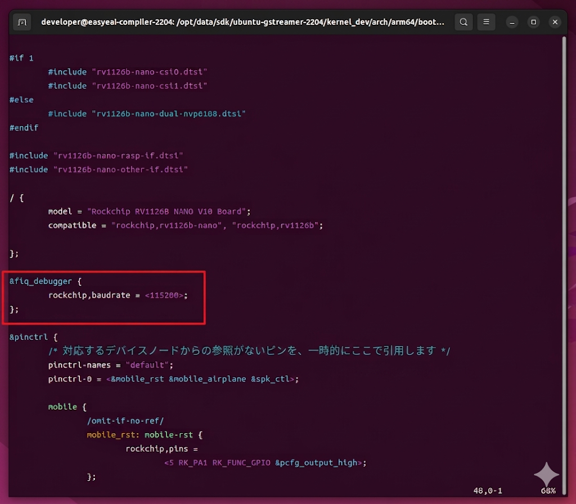
Task: Minimize the terminal window
Action: click(512, 22)
